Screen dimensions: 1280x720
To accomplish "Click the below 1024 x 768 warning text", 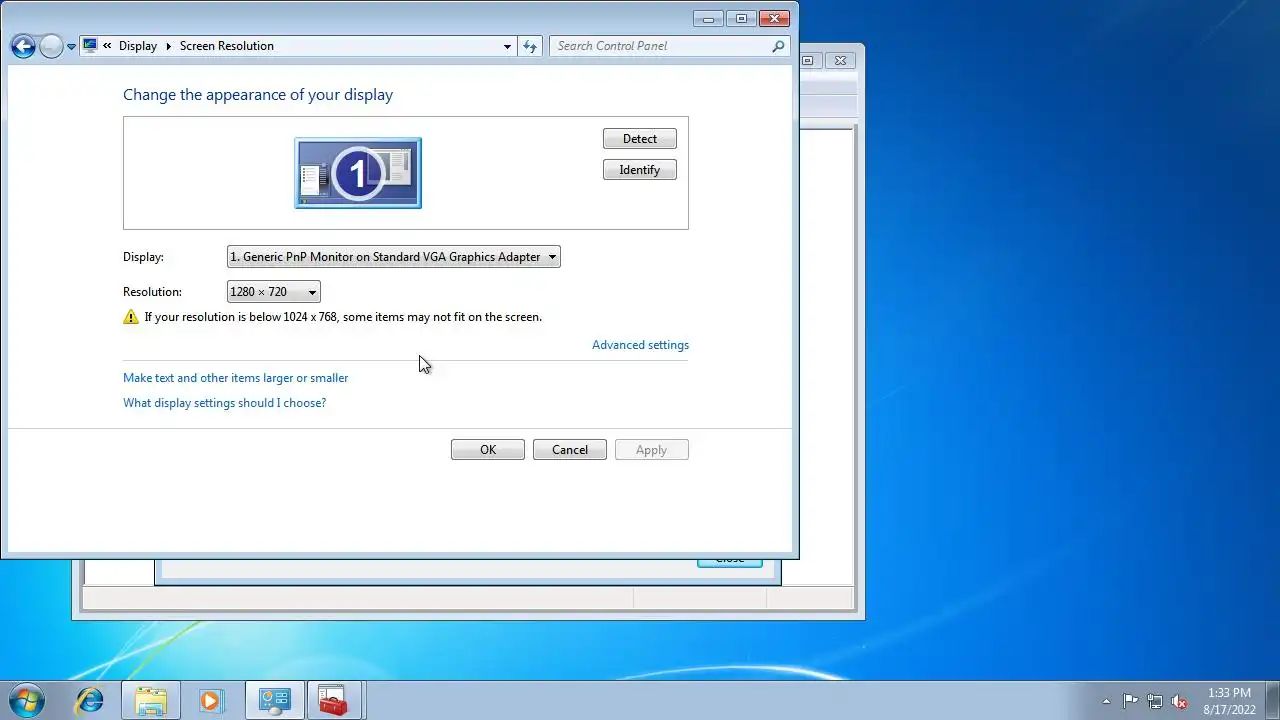I will pos(343,317).
